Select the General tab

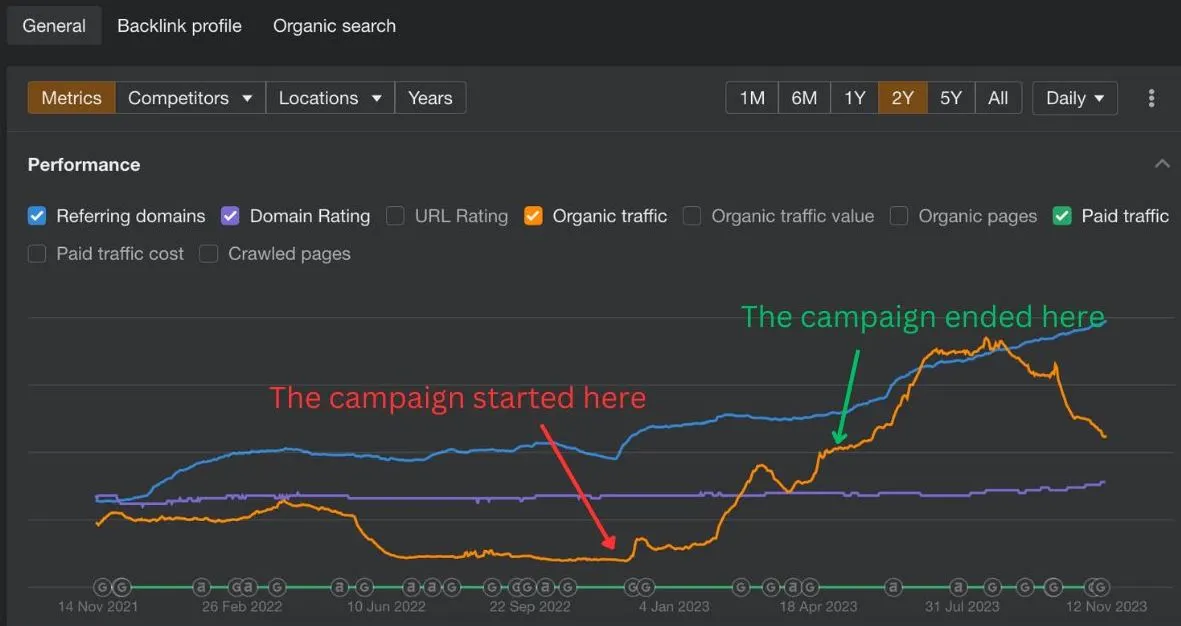(x=54, y=26)
